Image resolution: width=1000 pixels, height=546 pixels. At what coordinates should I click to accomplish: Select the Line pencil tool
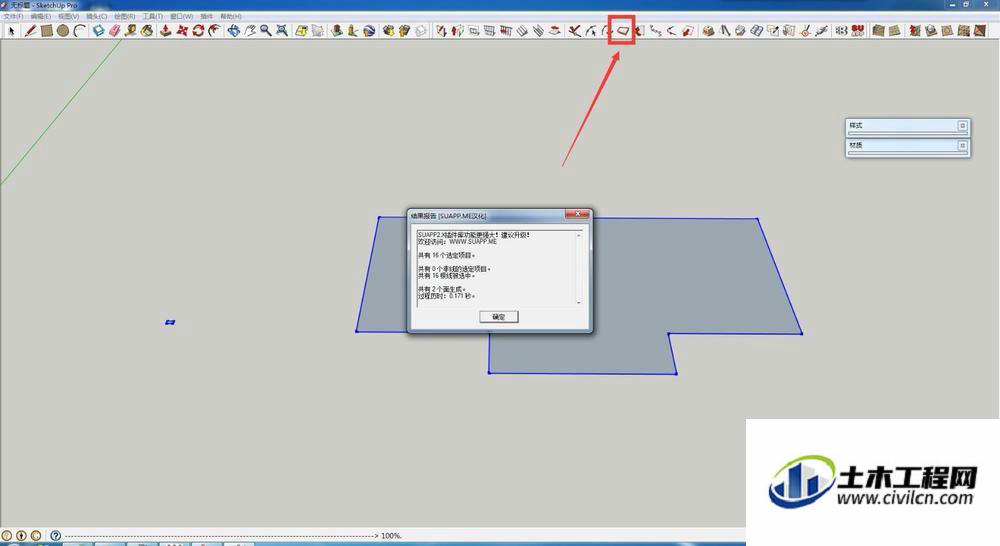[x=30, y=31]
